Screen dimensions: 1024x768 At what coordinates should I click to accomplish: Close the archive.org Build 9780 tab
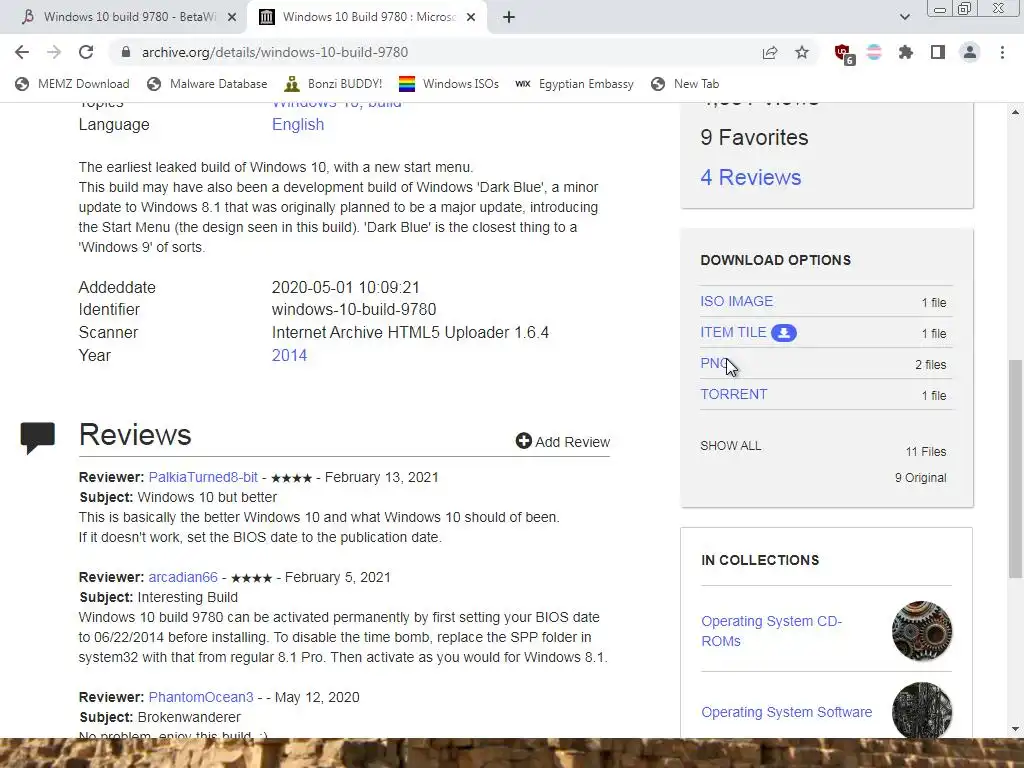click(471, 18)
